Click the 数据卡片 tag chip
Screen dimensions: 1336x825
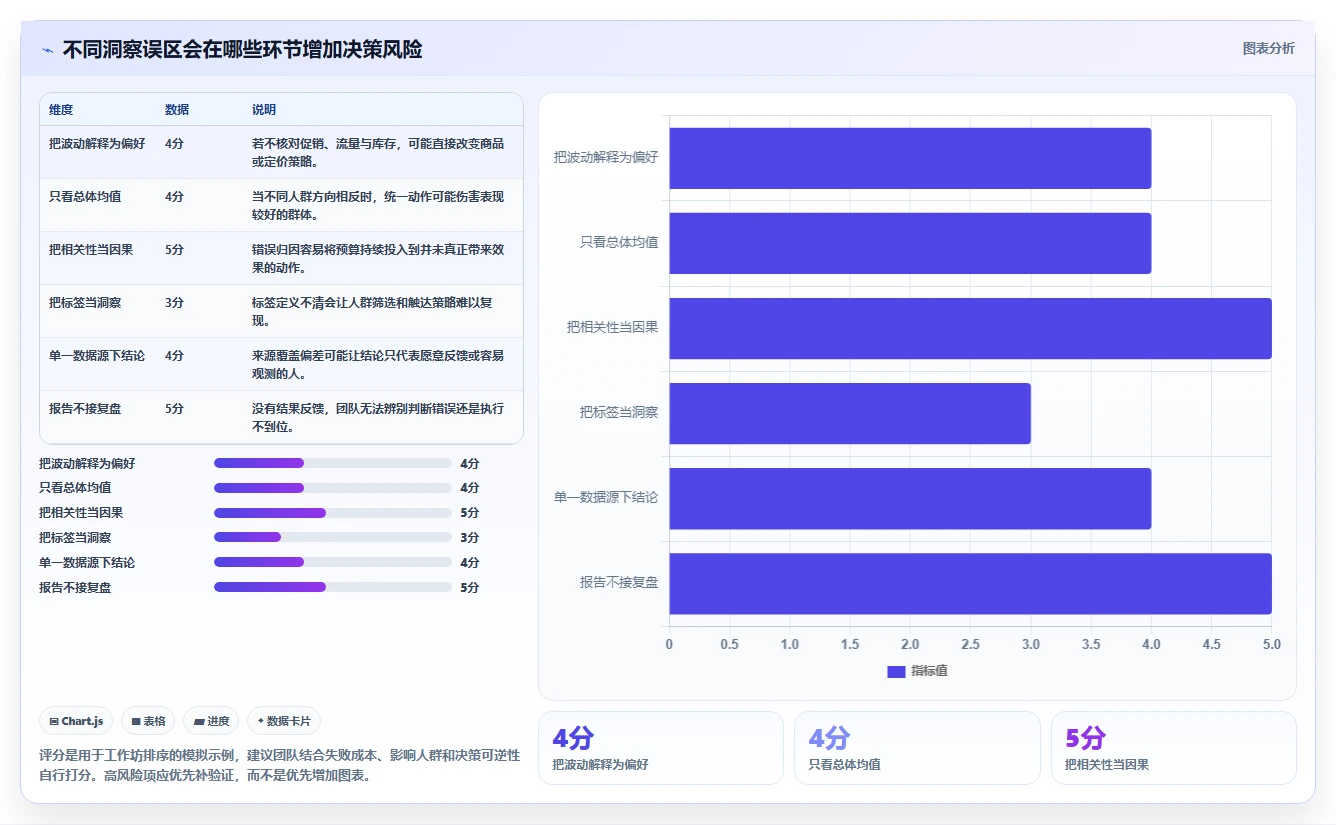coord(284,721)
